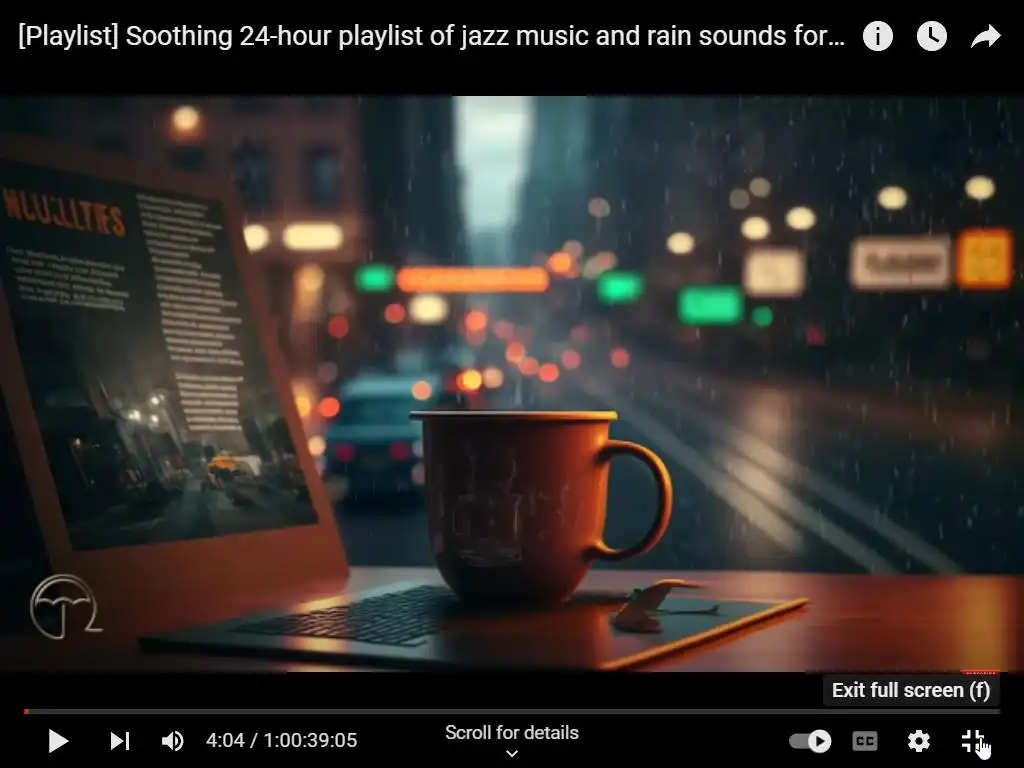Viewport: 1024px width, 768px height.
Task: Click the red progress scrubber start
Action: point(26,711)
